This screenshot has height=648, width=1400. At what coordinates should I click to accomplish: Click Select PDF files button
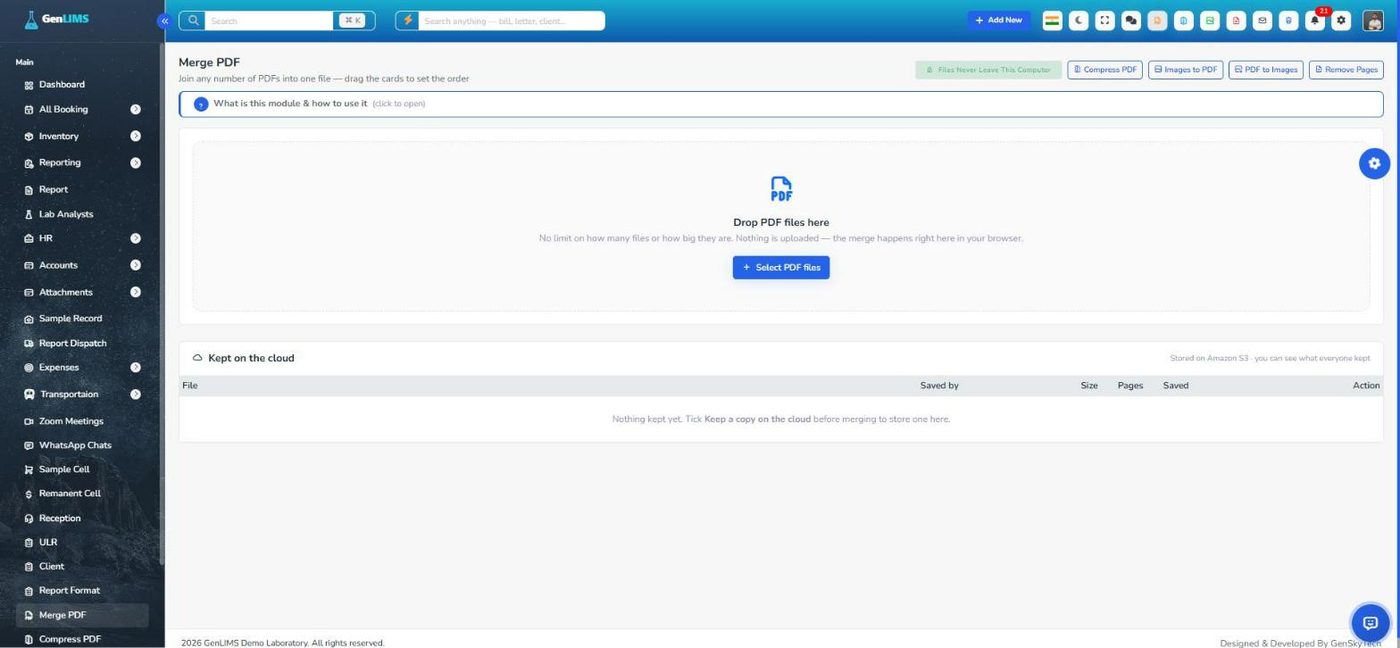781,268
